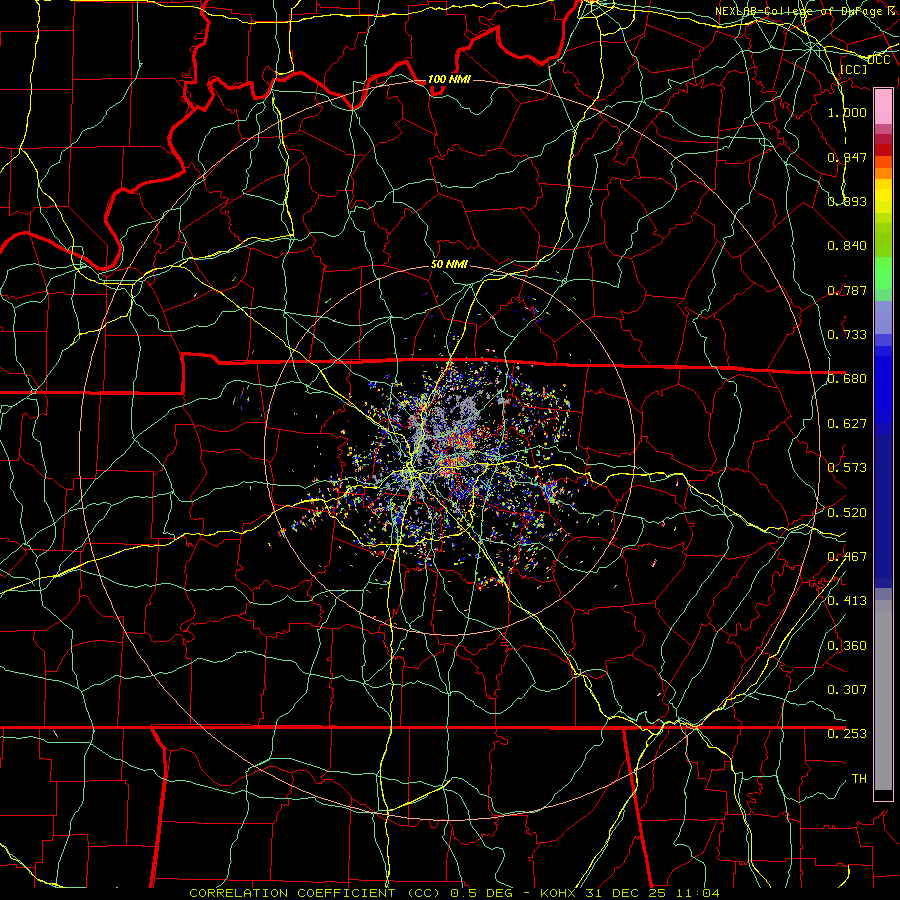Viewport: 900px width, 900px height.
Task: Click the "0.733" color scale value
Action: click(x=847, y=334)
